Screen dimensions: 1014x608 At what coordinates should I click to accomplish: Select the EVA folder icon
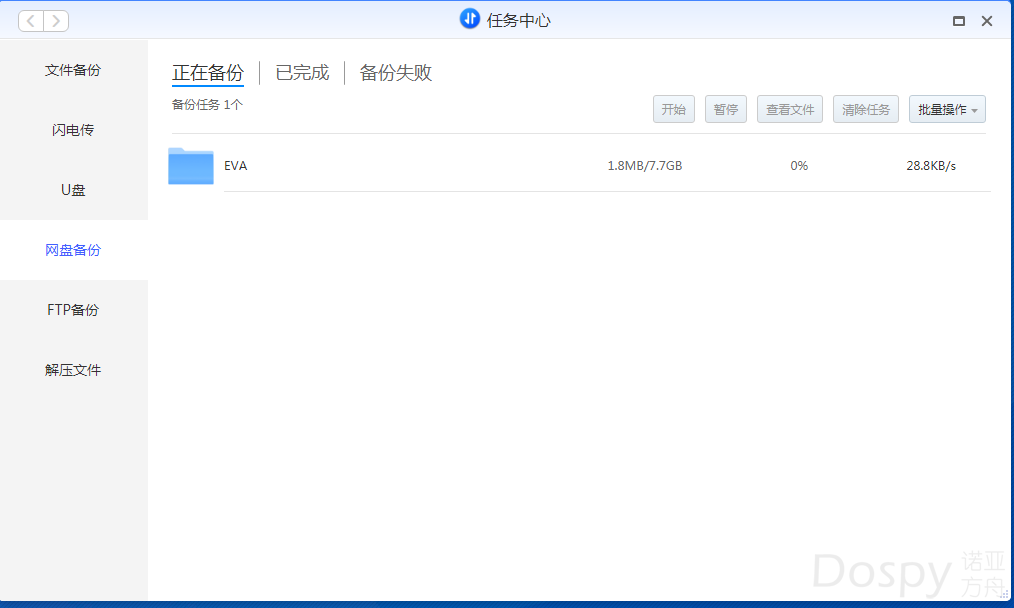point(191,166)
